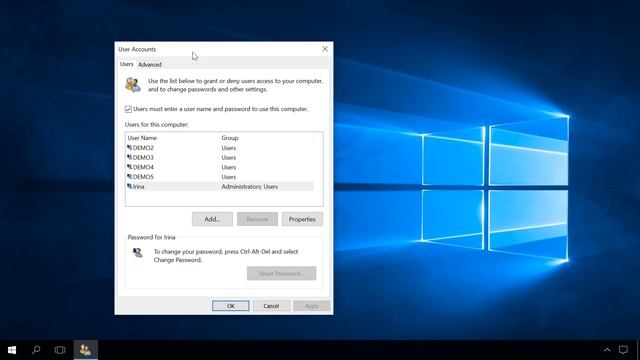Open taskbar search magnifier

36,350
